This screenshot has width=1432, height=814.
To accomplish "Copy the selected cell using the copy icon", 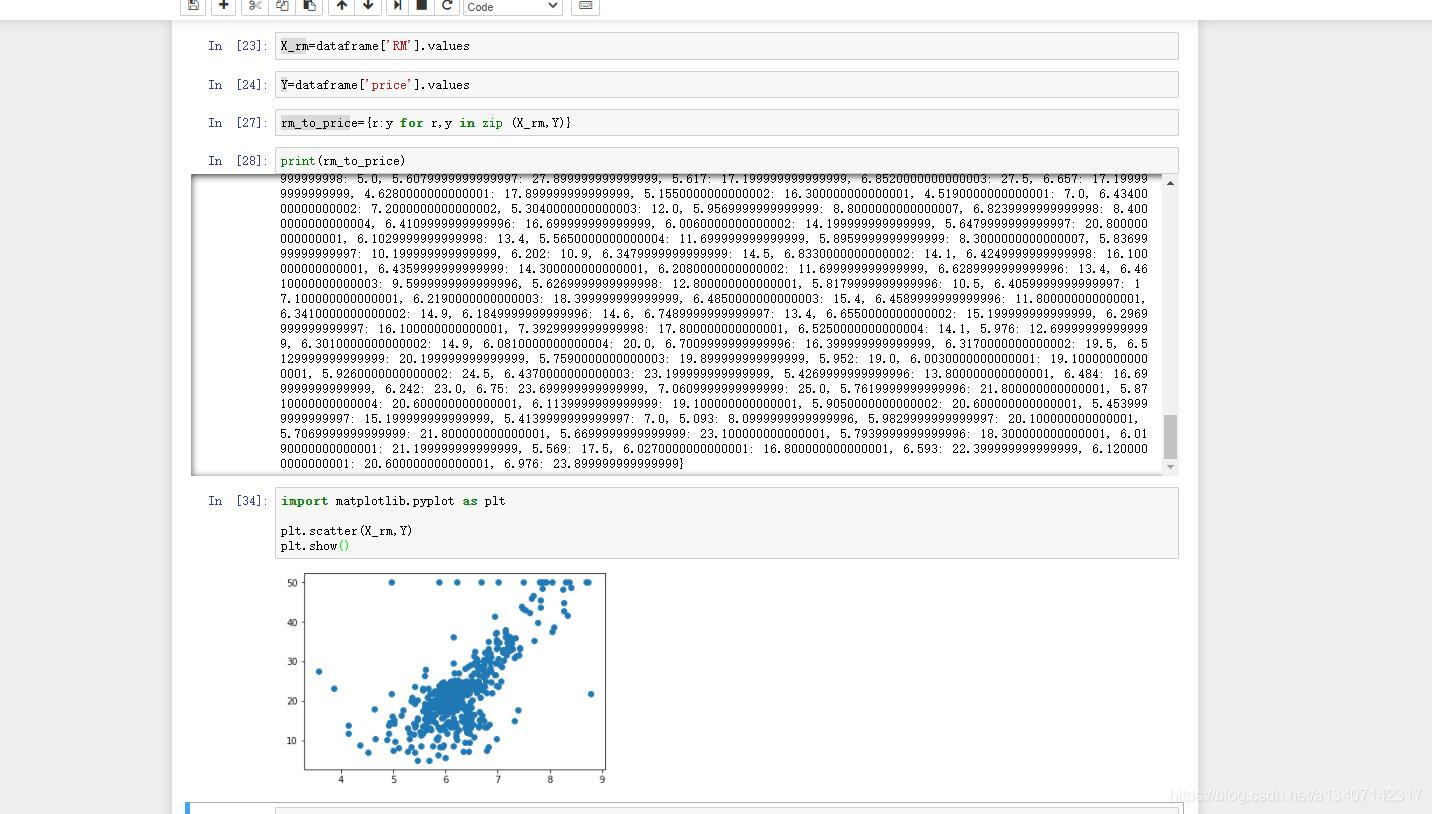I will coord(282,6).
